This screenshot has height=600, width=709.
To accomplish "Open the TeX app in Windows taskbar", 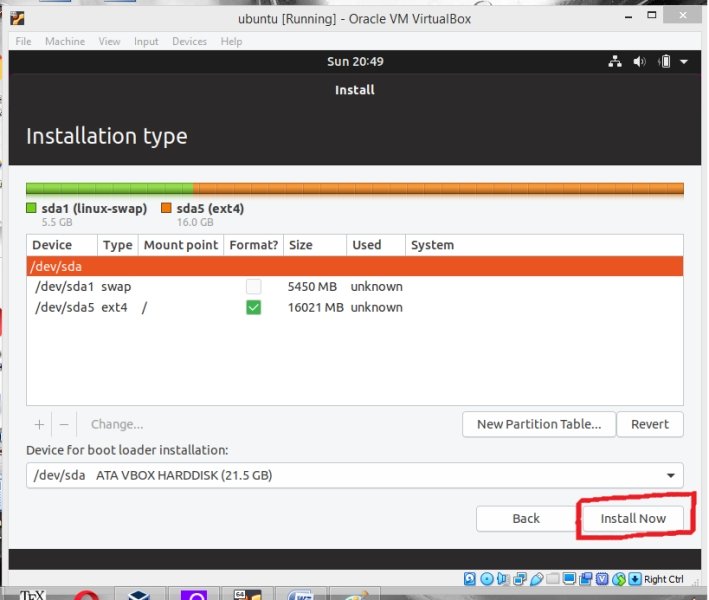I will (33, 595).
